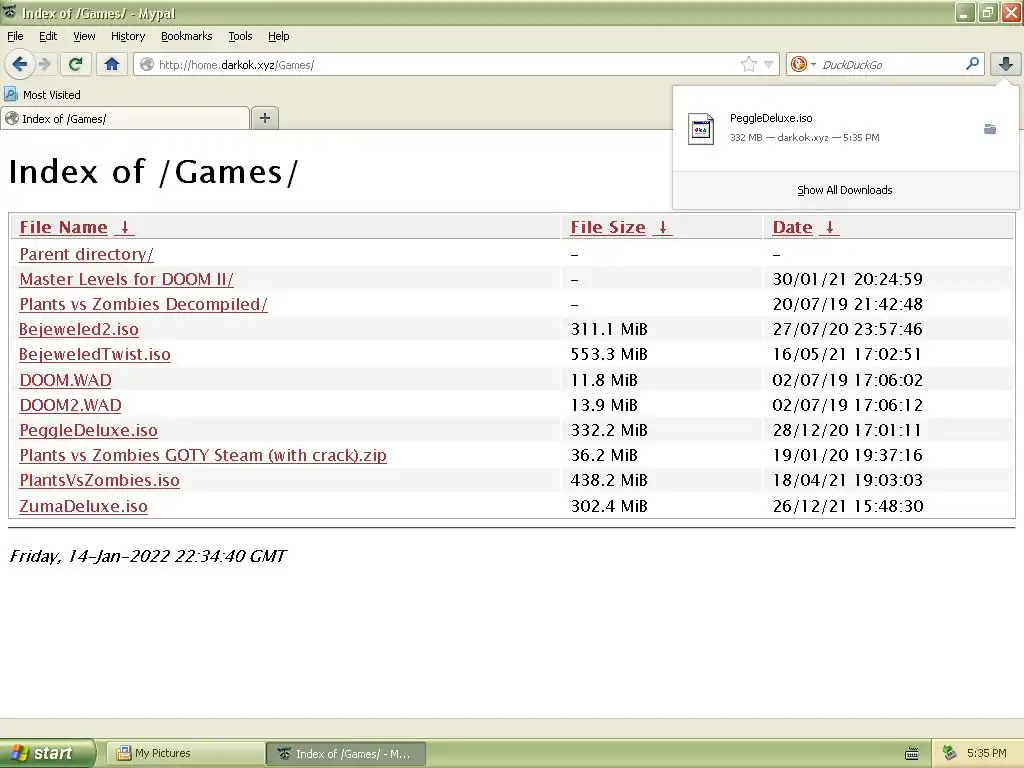
Task: Click the search magnifier icon
Action: [972, 63]
